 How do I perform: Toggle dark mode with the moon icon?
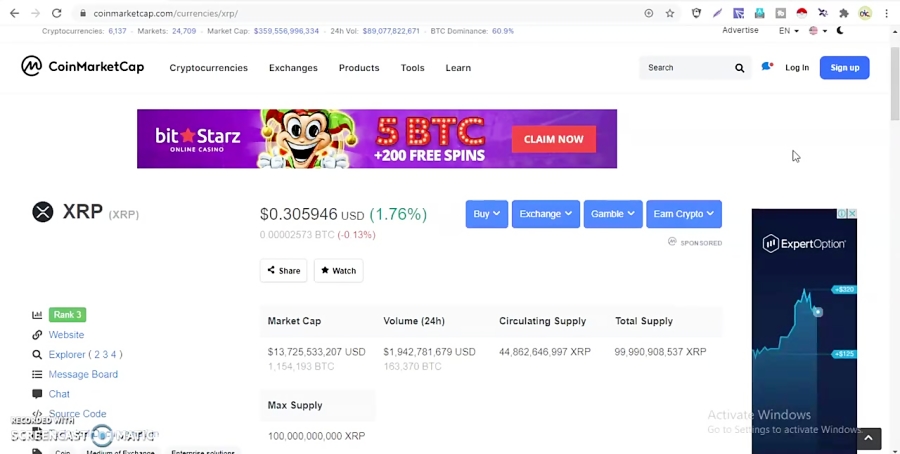[840, 30]
